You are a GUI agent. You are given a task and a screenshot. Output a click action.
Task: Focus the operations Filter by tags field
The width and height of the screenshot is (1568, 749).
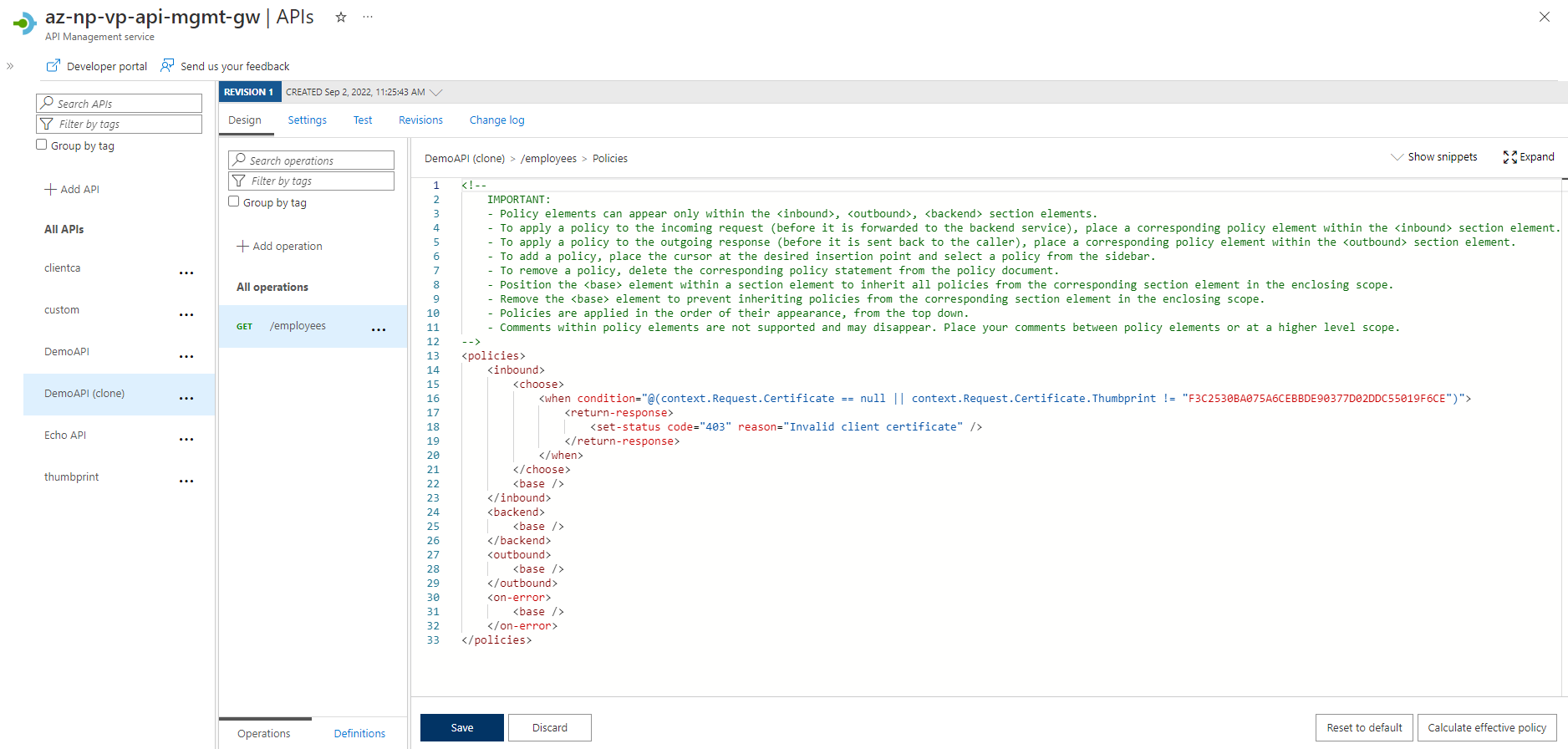pos(311,181)
